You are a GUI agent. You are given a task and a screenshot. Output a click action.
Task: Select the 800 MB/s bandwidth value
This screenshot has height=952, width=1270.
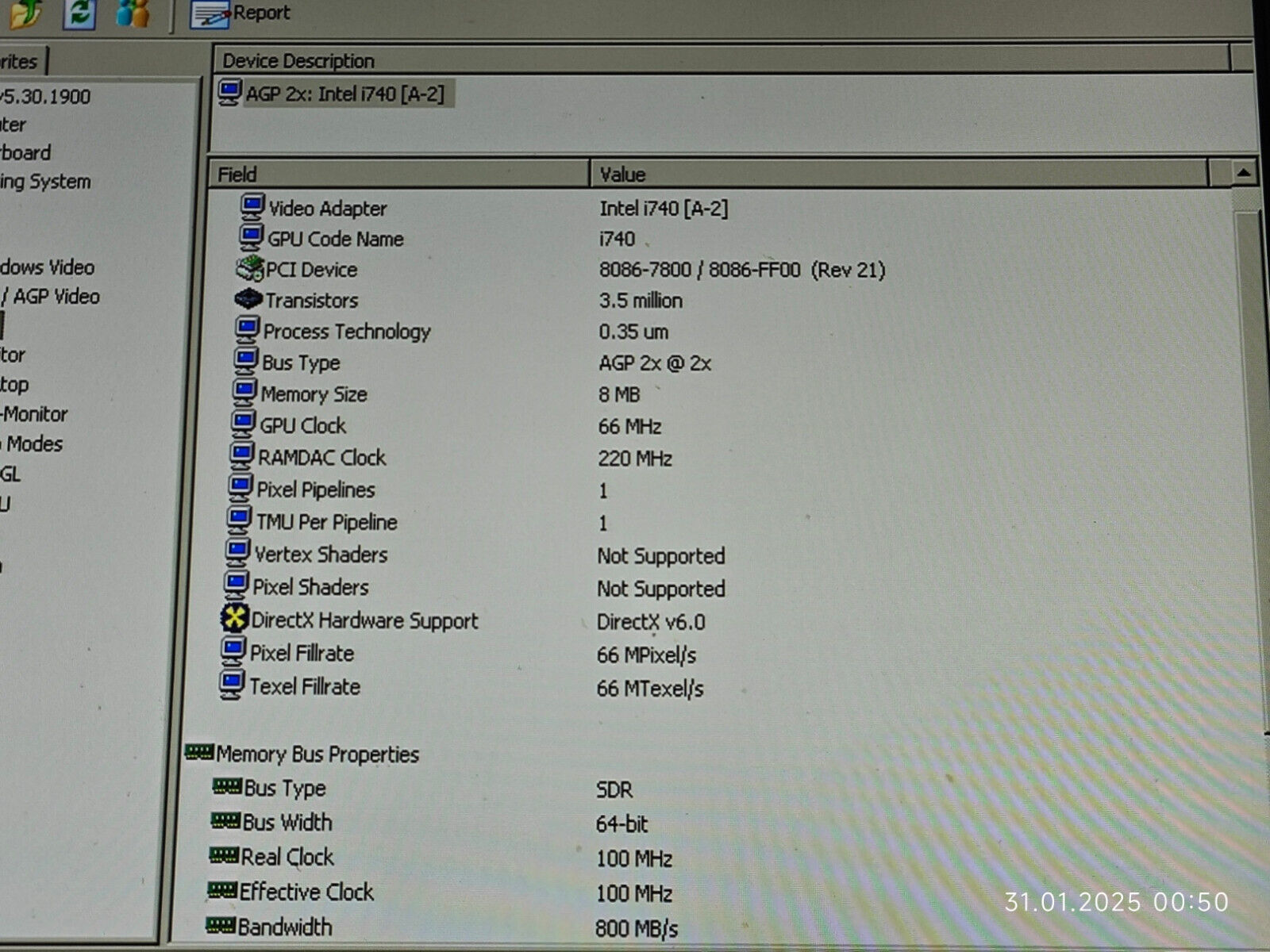click(637, 928)
